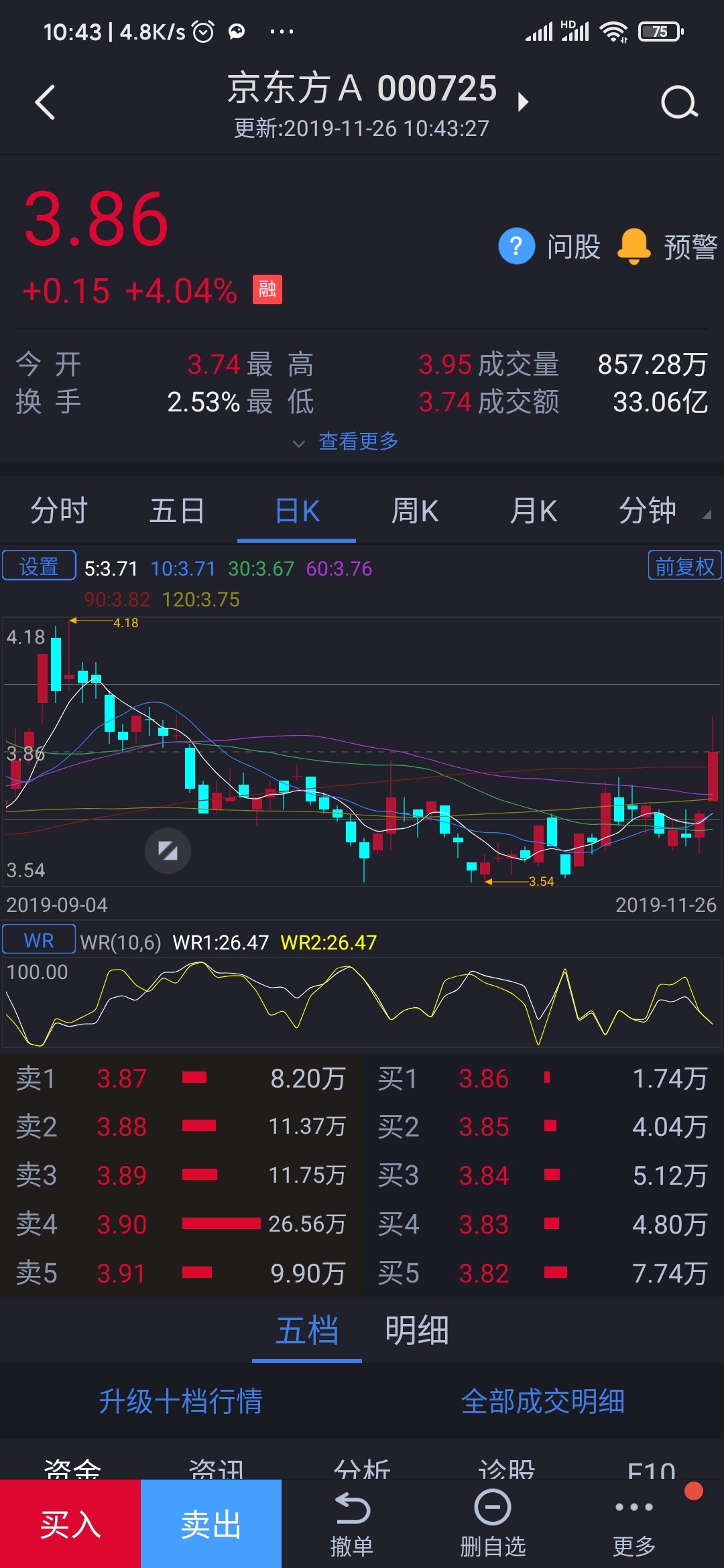724x1568 pixels.
Task: Tap the 京东方A 000725 title
Action: 362,88
